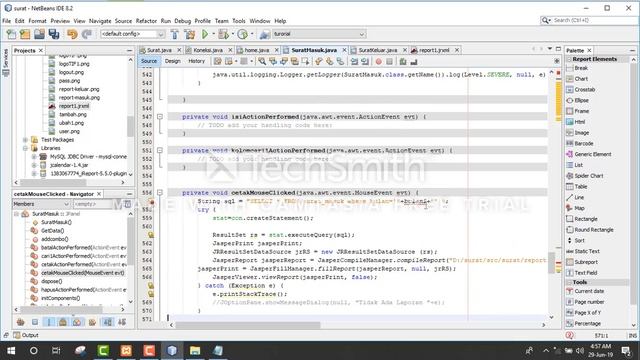The width and height of the screenshot is (640, 360).
Task: Click the grey Redo arrow icon
Action: click(87, 34)
